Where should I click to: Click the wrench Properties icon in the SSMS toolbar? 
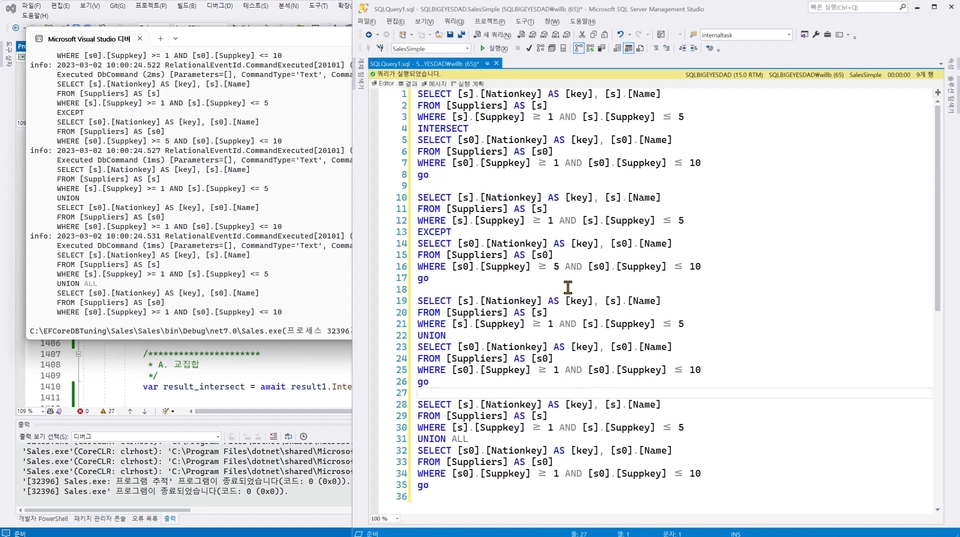[816, 35]
